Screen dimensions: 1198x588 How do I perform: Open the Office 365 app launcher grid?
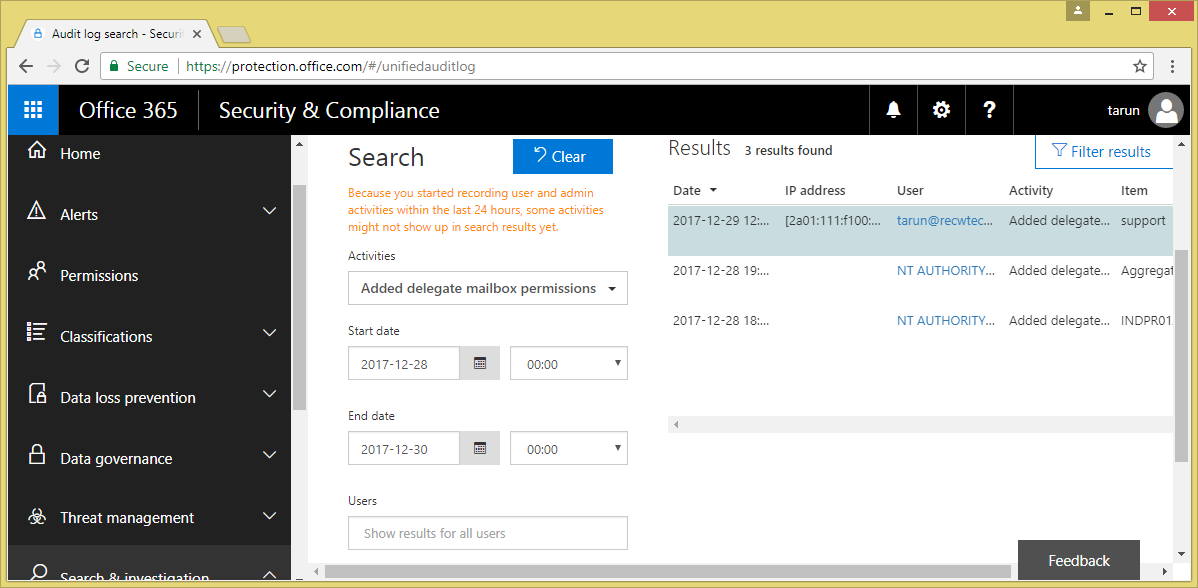(x=33, y=110)
